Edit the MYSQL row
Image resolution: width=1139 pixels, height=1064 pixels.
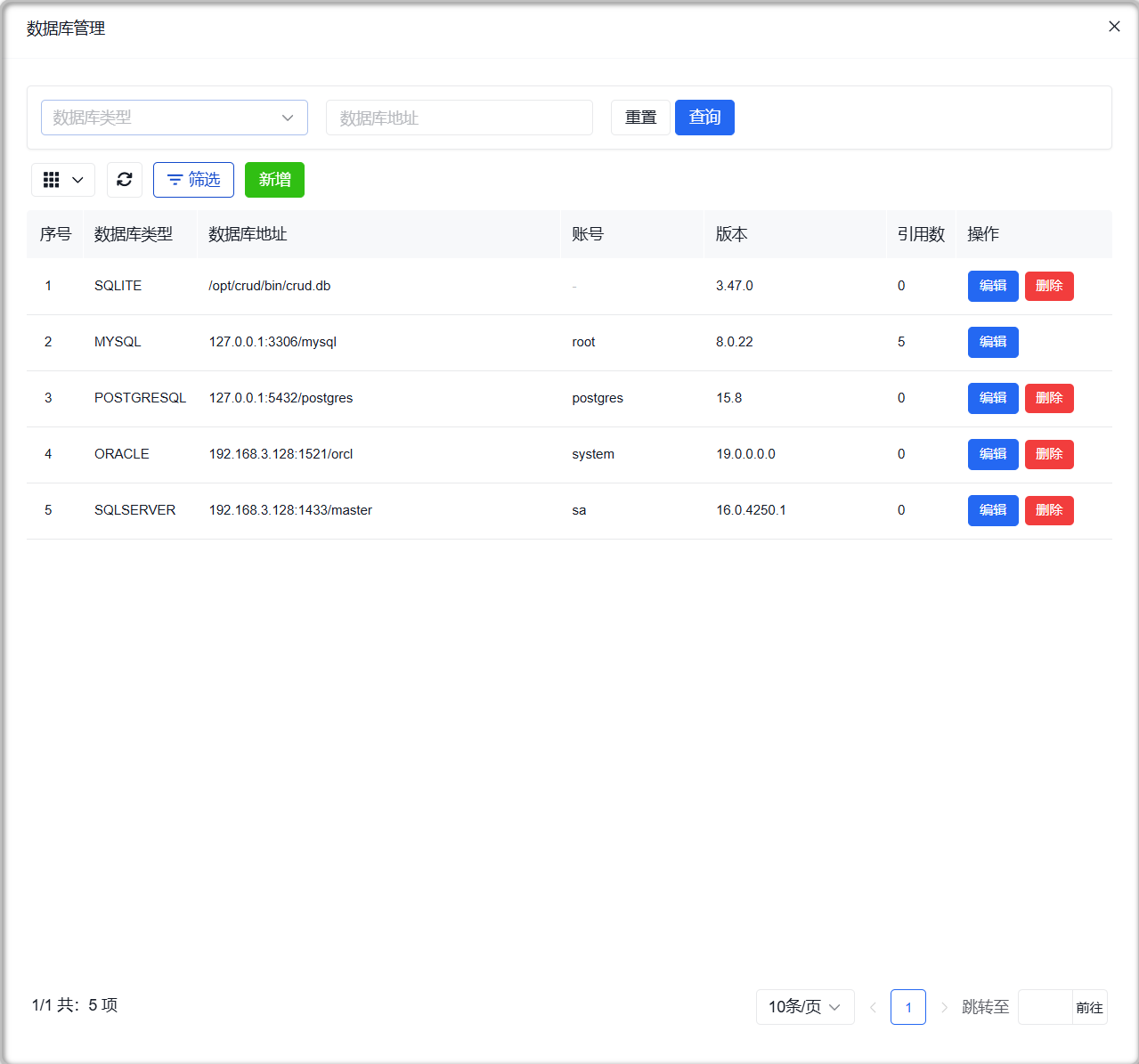click(x=993, y=342)
